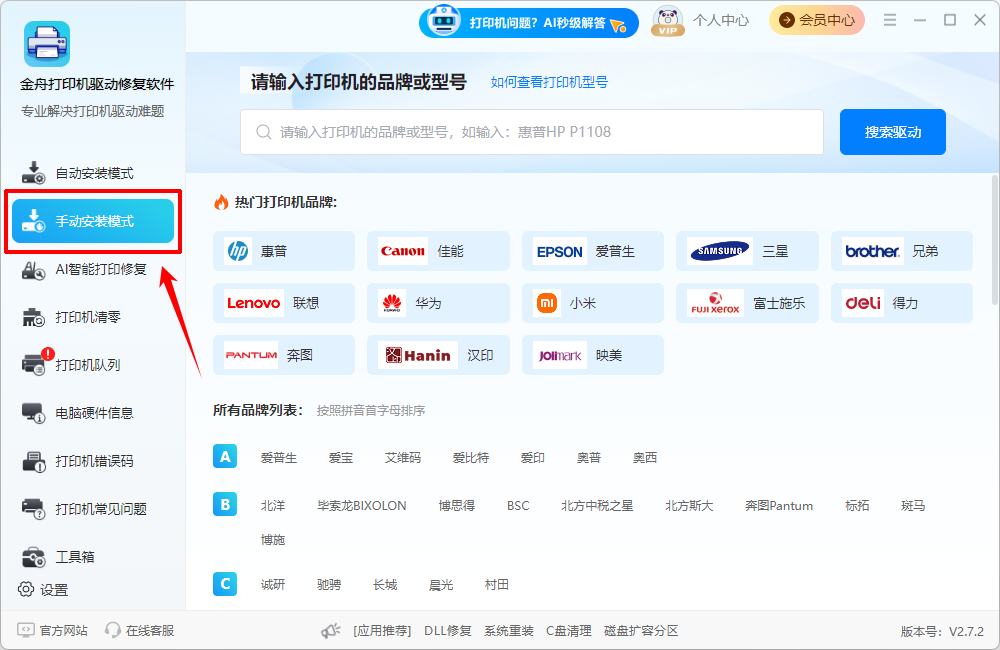Click the 打印机常见问题 question icon
This screenshot has height=650, width=1000.
pyautogui.click(x=33, y=509)
